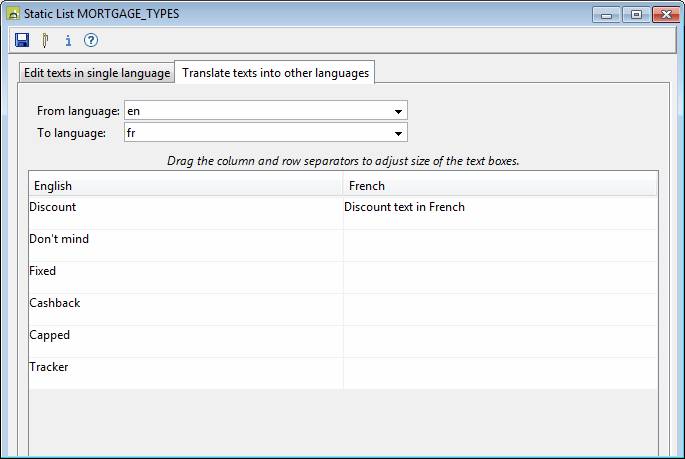685x459 pixels.
Task: Click the pin icon in toolbar
Action: [45, 41]
